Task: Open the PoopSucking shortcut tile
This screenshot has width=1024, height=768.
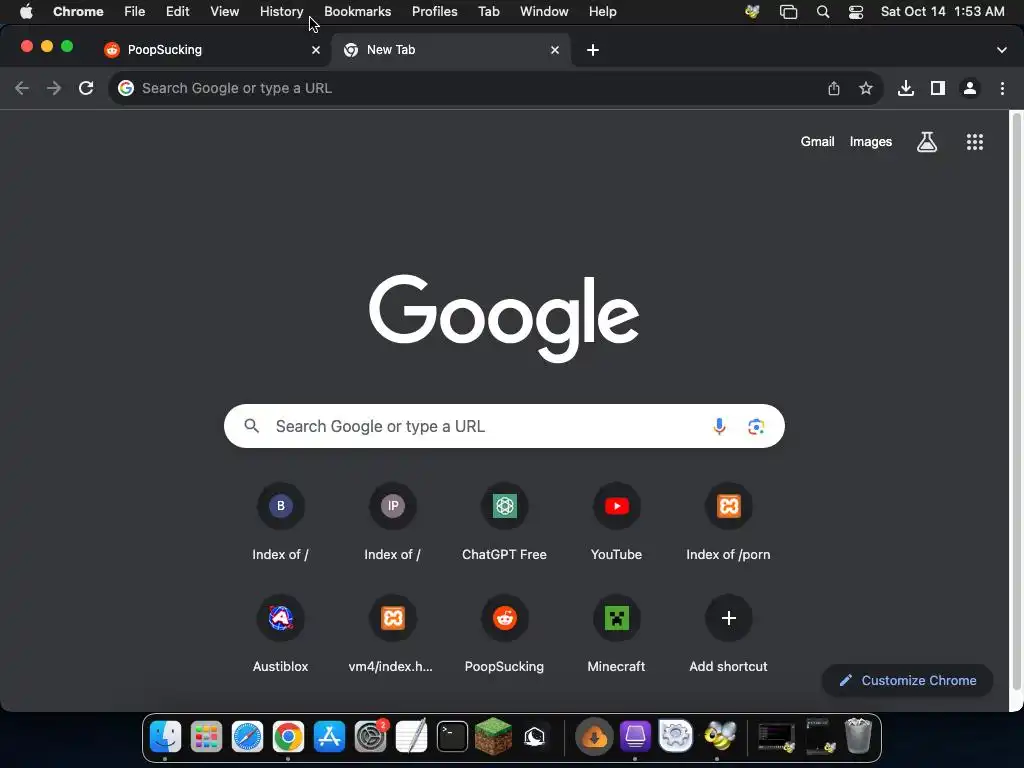Action: (504, 634)
